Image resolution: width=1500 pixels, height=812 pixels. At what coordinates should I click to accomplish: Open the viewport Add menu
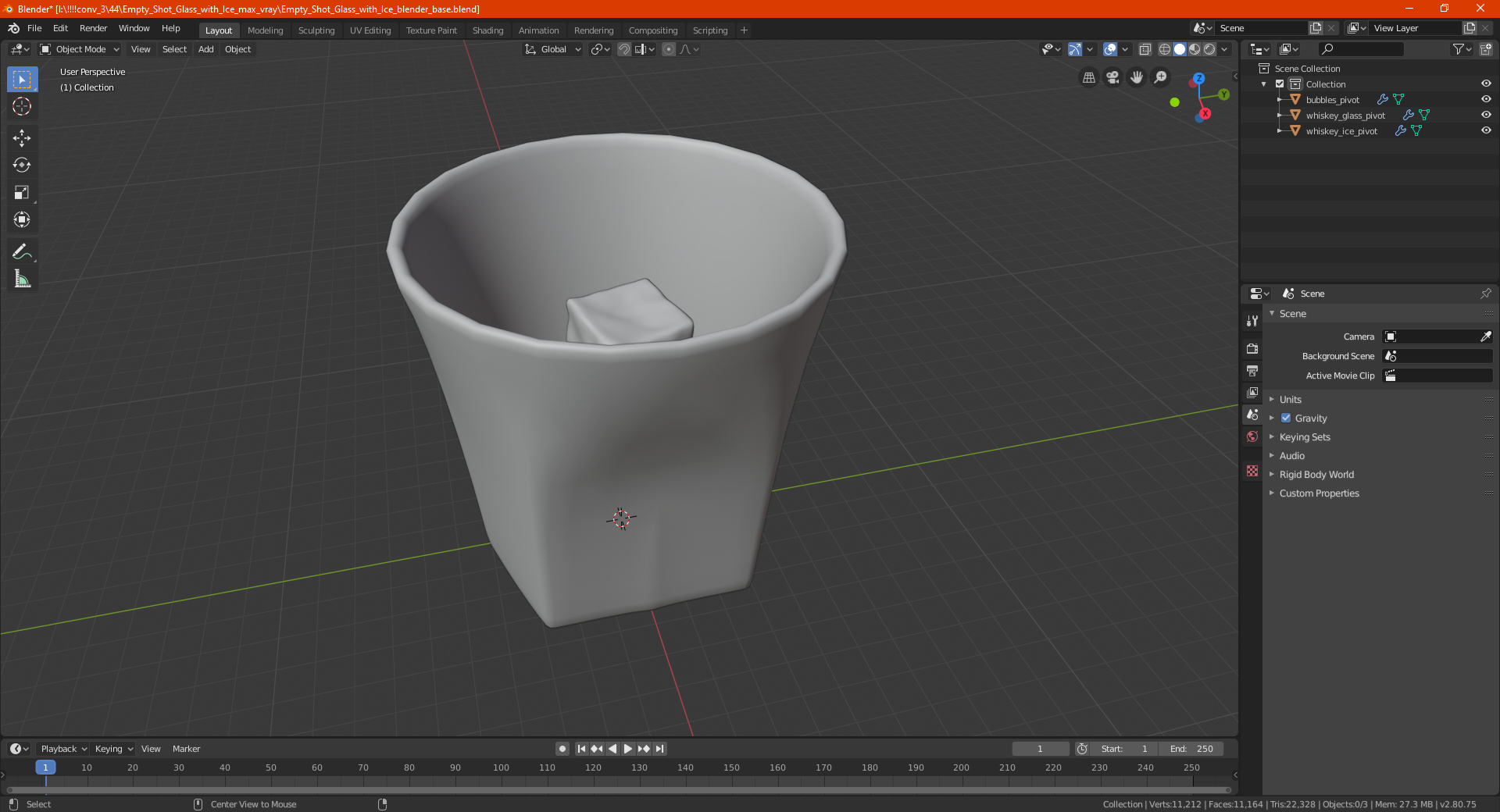pos(205,49)
